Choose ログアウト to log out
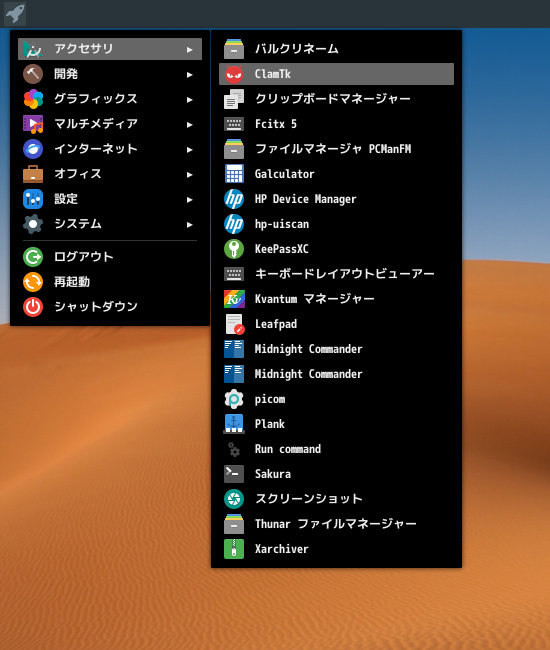This screenshot has width=550, height=650. pyautogui.click(x=110, y=257)
